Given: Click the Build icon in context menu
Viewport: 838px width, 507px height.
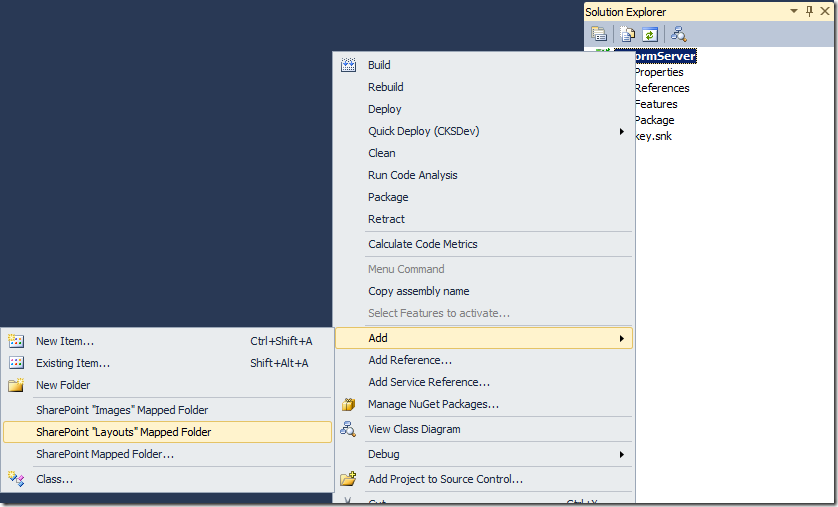Looking at the screenshot, I should click(349, 65).
